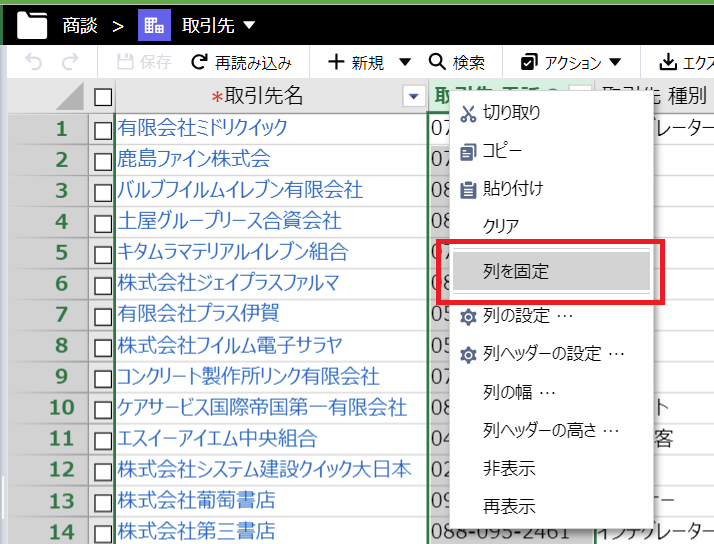The height and width of the screenshot is (544, 714).
Task: Click the 再読み込み reload icon
Action: [x=201, y=62]
